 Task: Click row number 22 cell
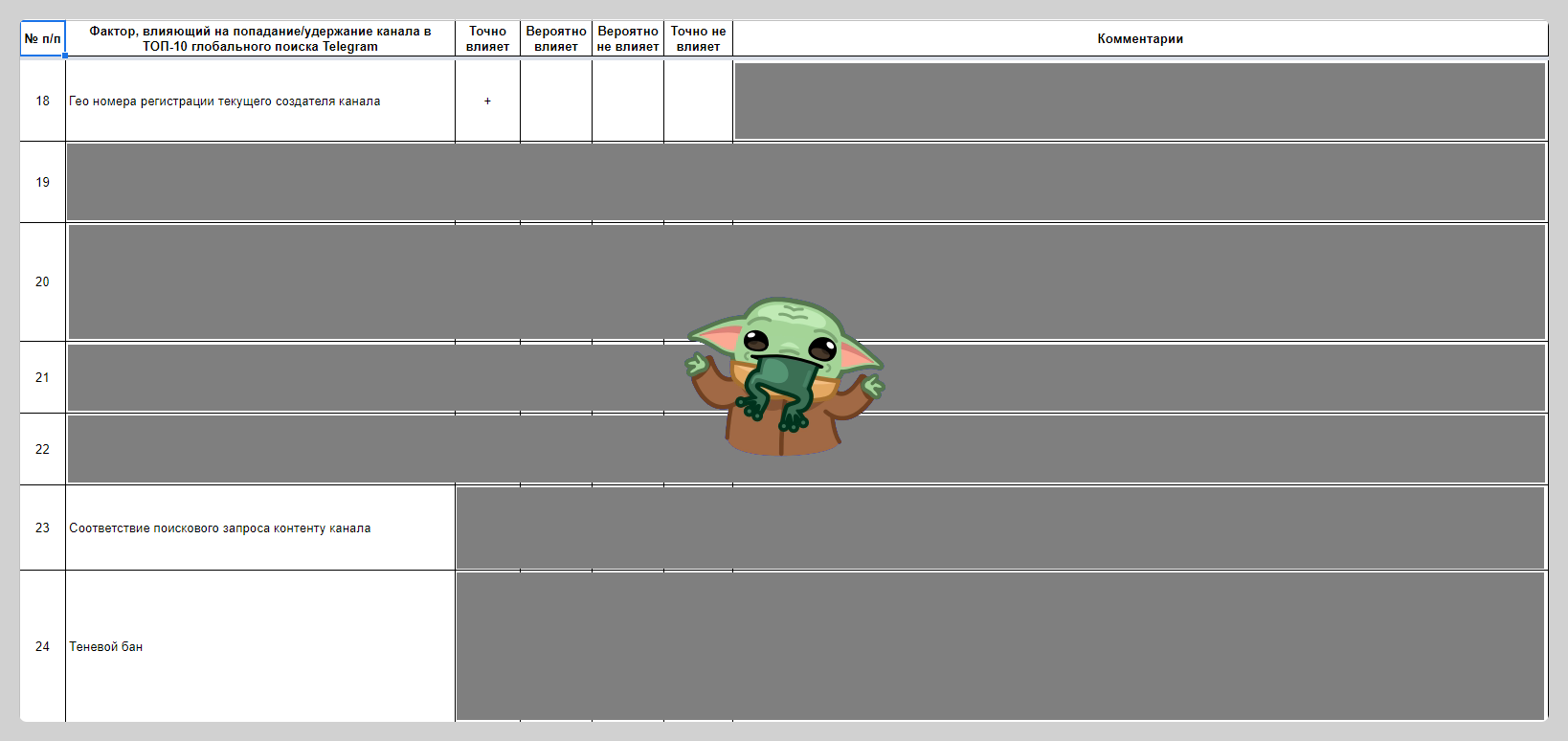(43, 449)
